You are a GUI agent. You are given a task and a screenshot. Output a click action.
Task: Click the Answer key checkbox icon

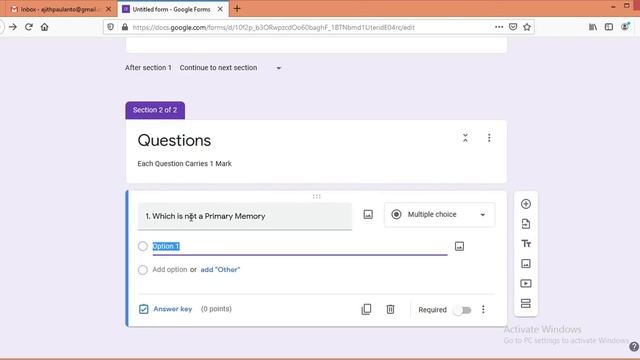tap(144, 309)
